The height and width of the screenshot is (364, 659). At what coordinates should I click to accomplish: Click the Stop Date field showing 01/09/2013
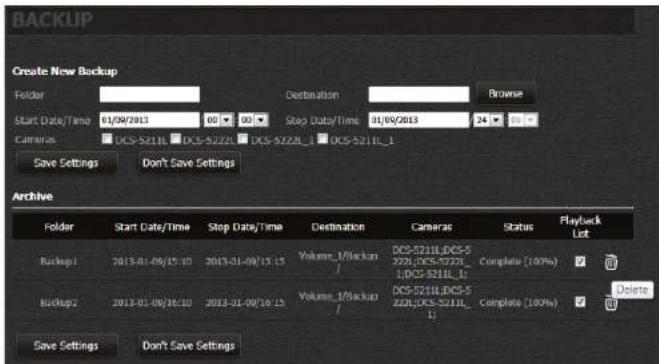coord(419,120)
